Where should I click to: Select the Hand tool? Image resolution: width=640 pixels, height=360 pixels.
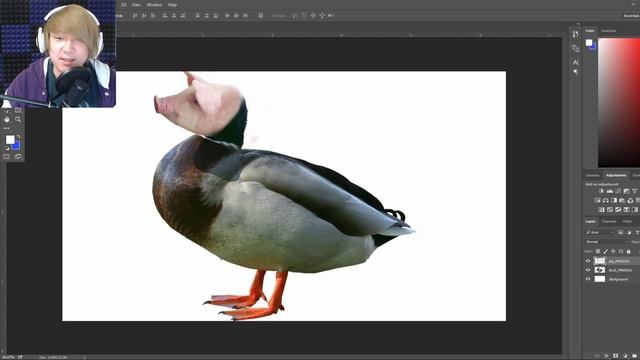click(x=7, y=120)
